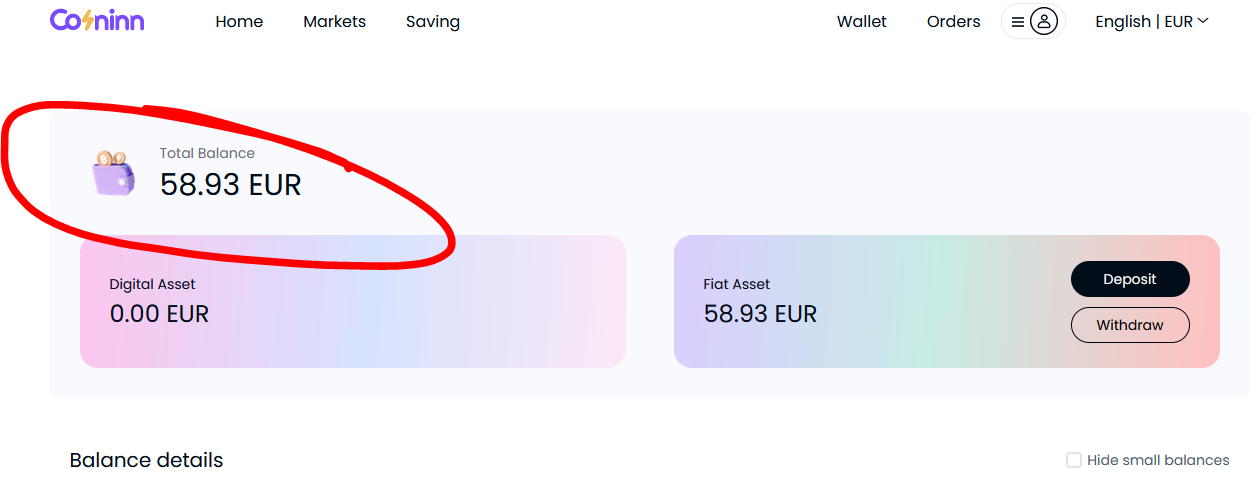Click the Deposit button
The width and height of the screenshot is (1251, 484).
1130,279
